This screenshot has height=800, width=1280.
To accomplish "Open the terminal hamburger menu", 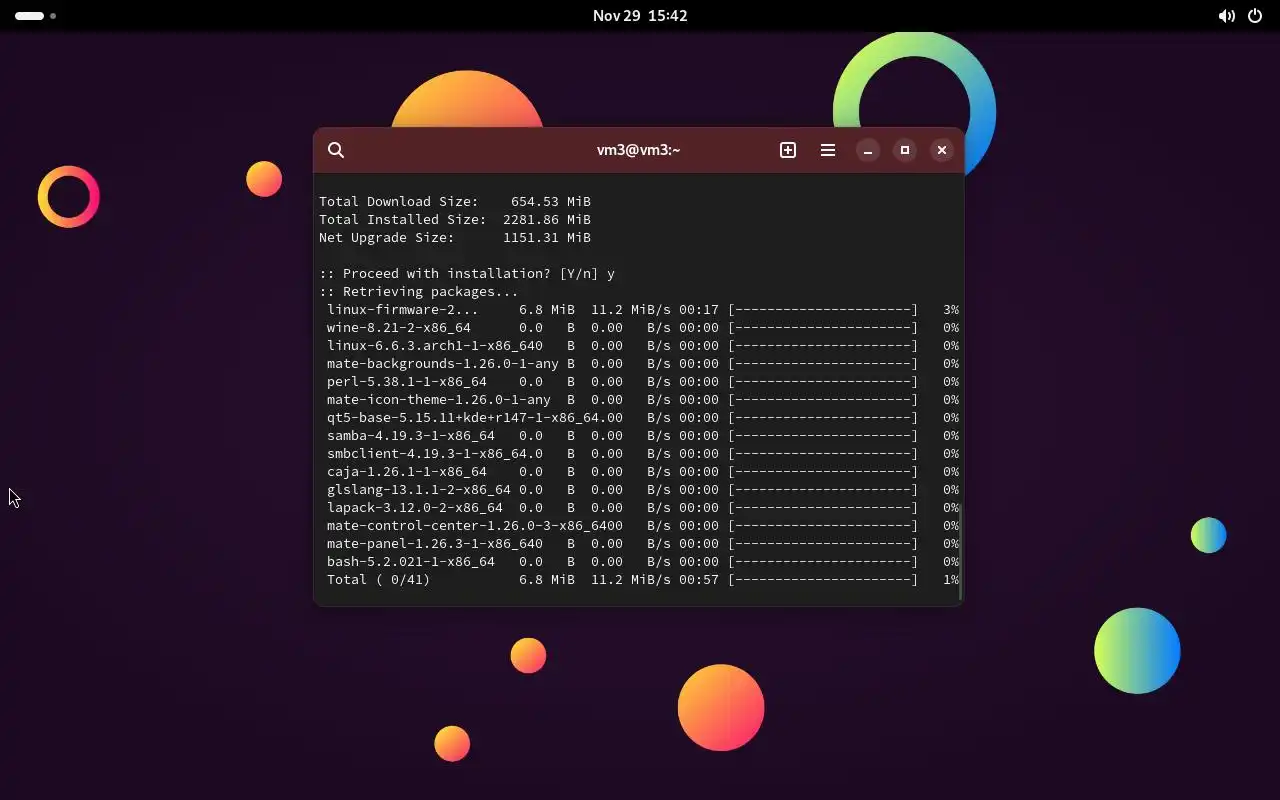I will pos(828,150).
